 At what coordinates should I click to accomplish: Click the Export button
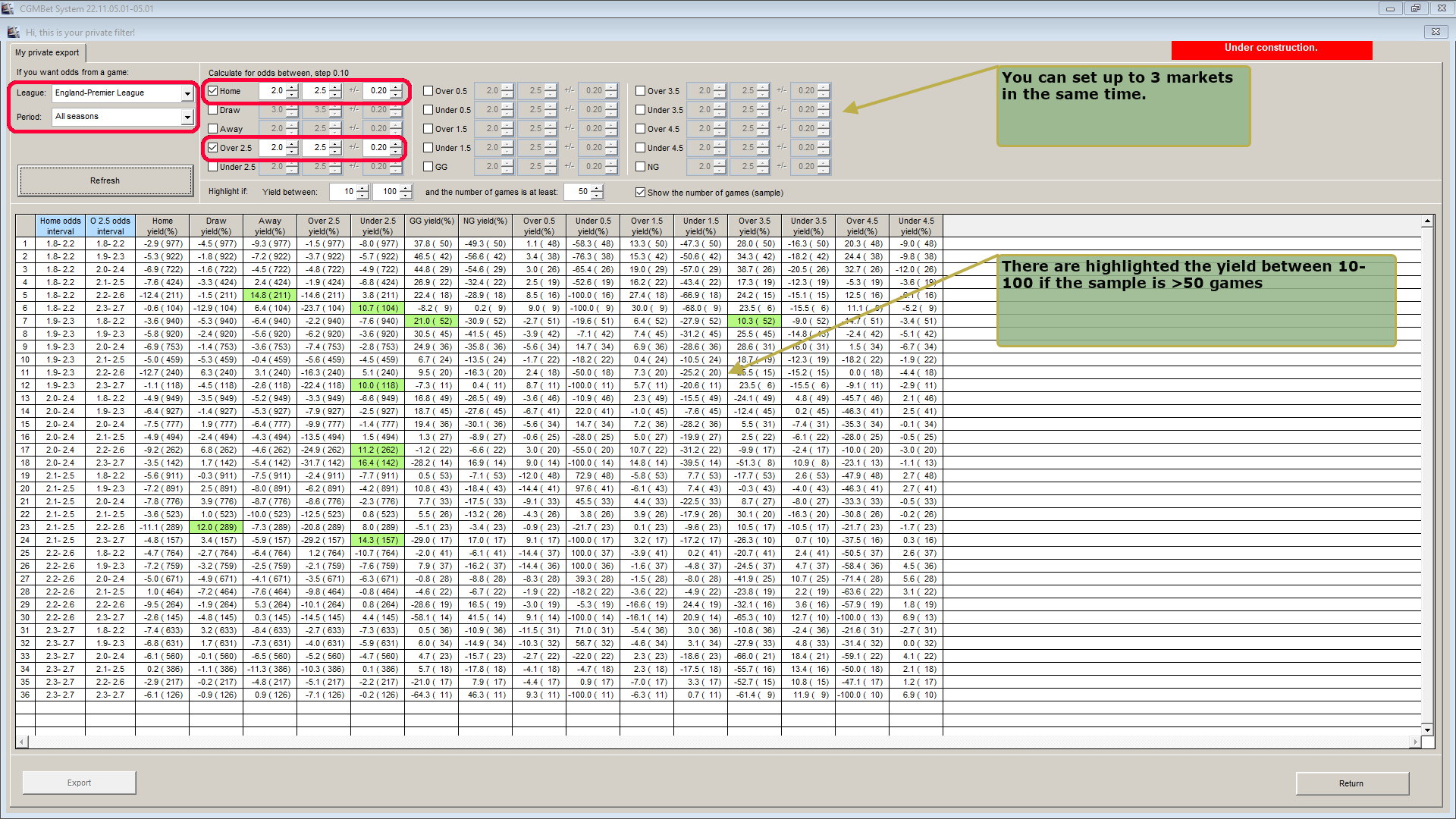click(x=79, y=783)
